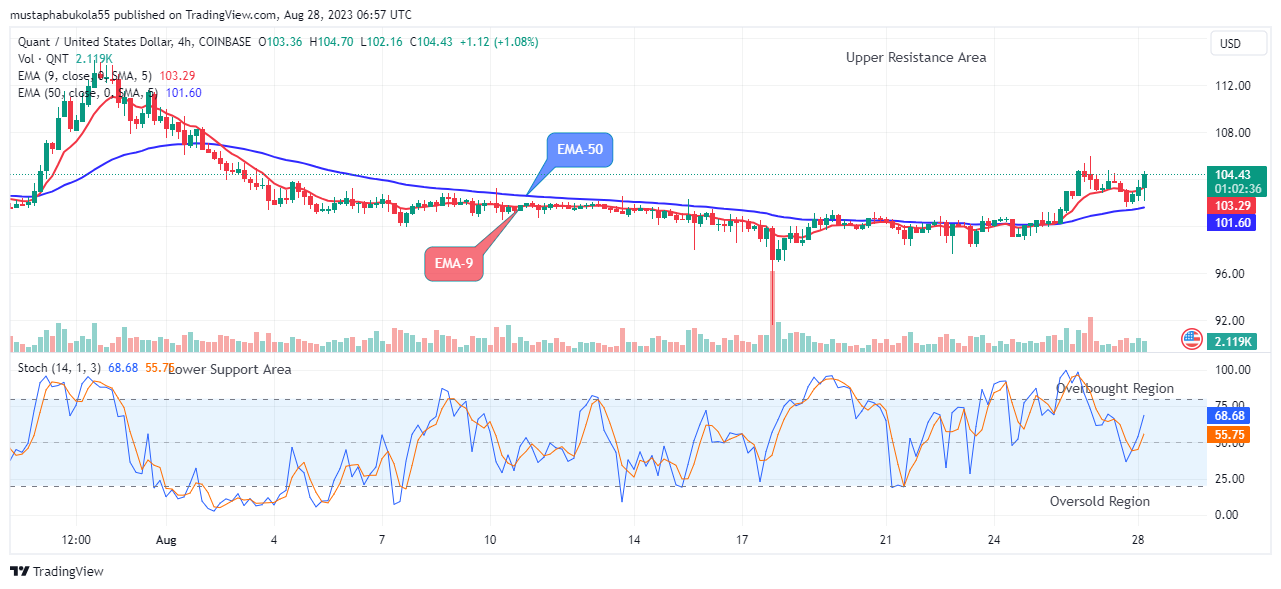Image resolution: width=1281 pixels, height=589 pixels.
Task: Select the Lower Support Area text annotation
Action: [x=230, y=370]
